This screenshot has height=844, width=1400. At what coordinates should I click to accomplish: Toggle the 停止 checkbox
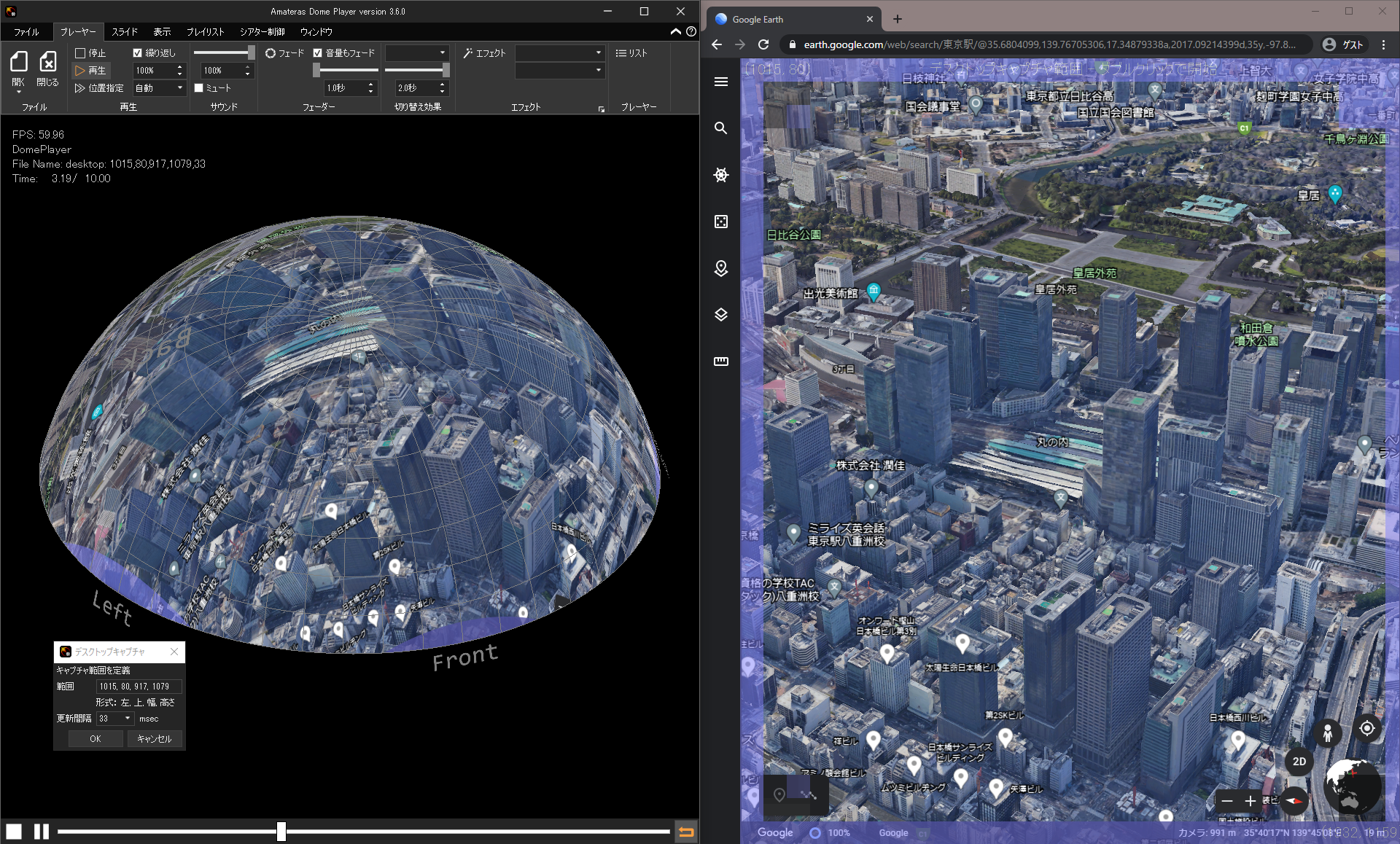tap(80, 53)
